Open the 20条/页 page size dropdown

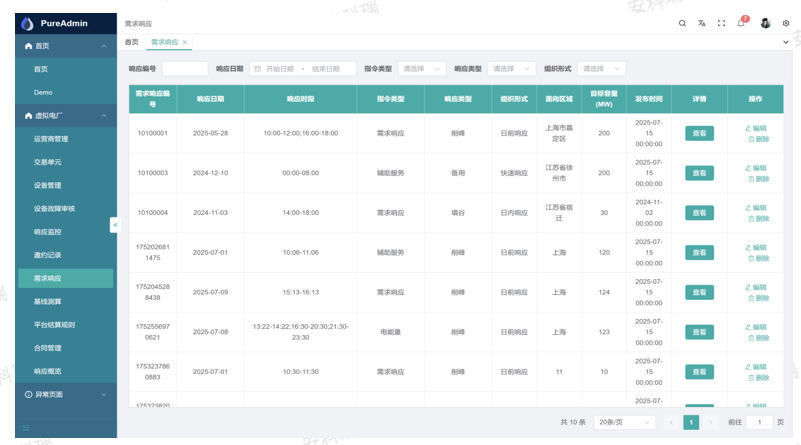[624, 422]
